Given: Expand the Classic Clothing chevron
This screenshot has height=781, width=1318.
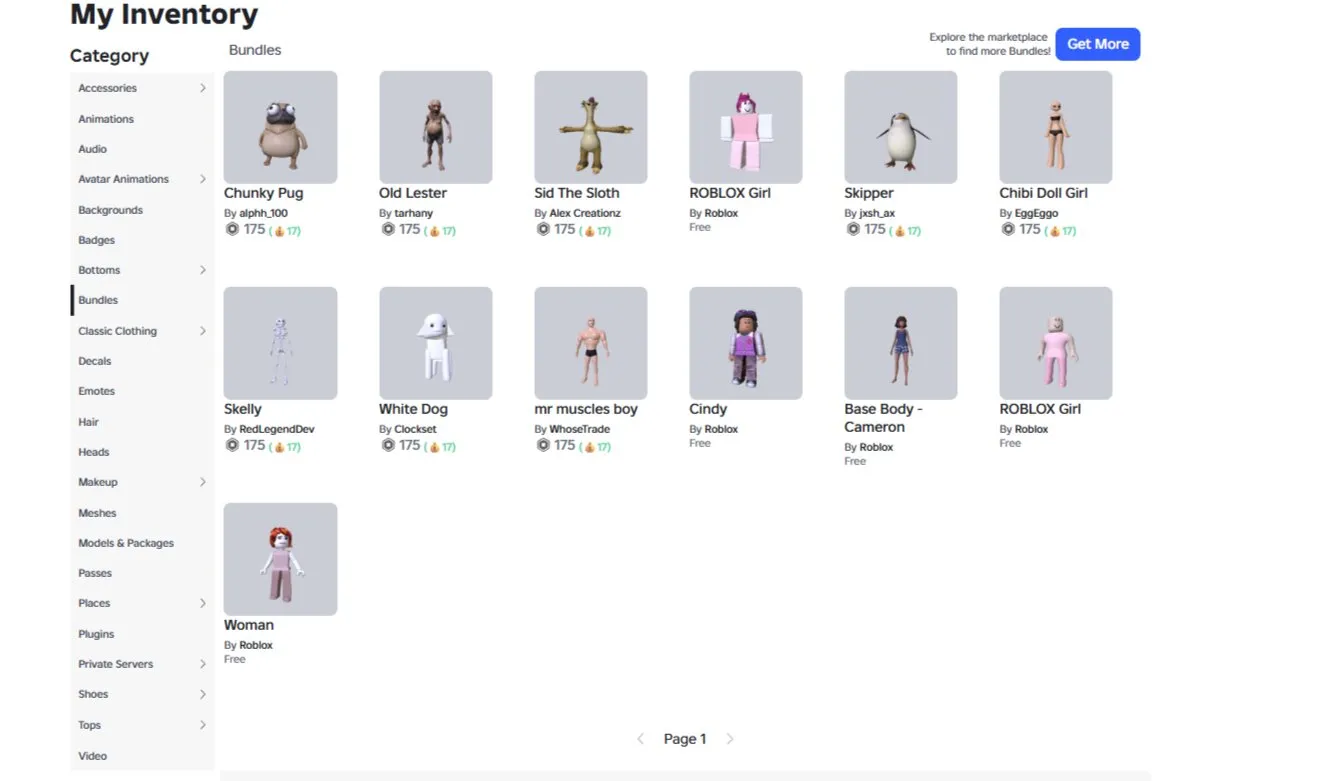Looking at the screenshot, I should pos(202,331).
